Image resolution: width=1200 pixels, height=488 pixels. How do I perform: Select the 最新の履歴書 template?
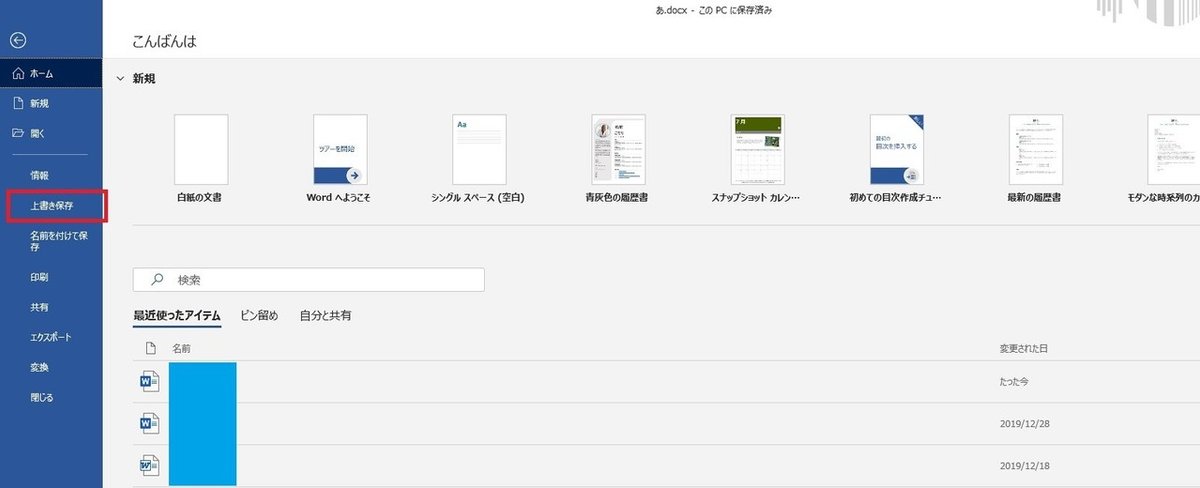pos(1035,159)
